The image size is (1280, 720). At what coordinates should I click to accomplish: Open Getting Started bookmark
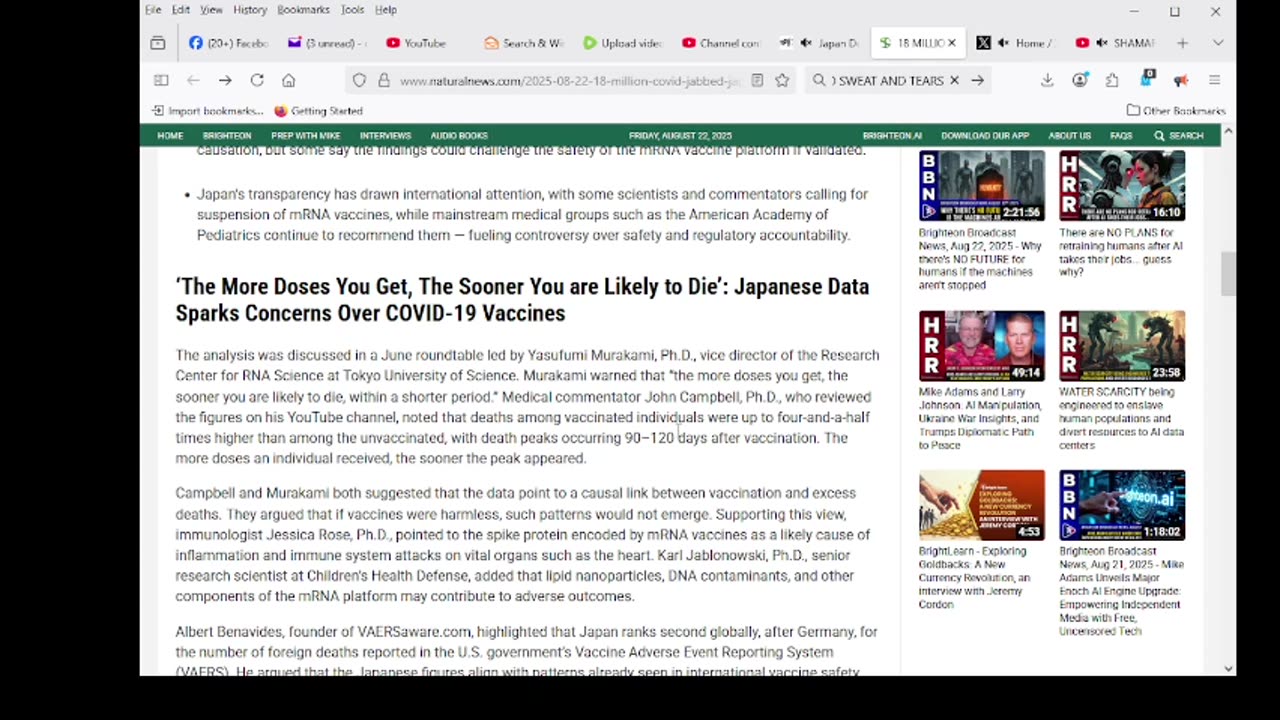tap(318, 111)
